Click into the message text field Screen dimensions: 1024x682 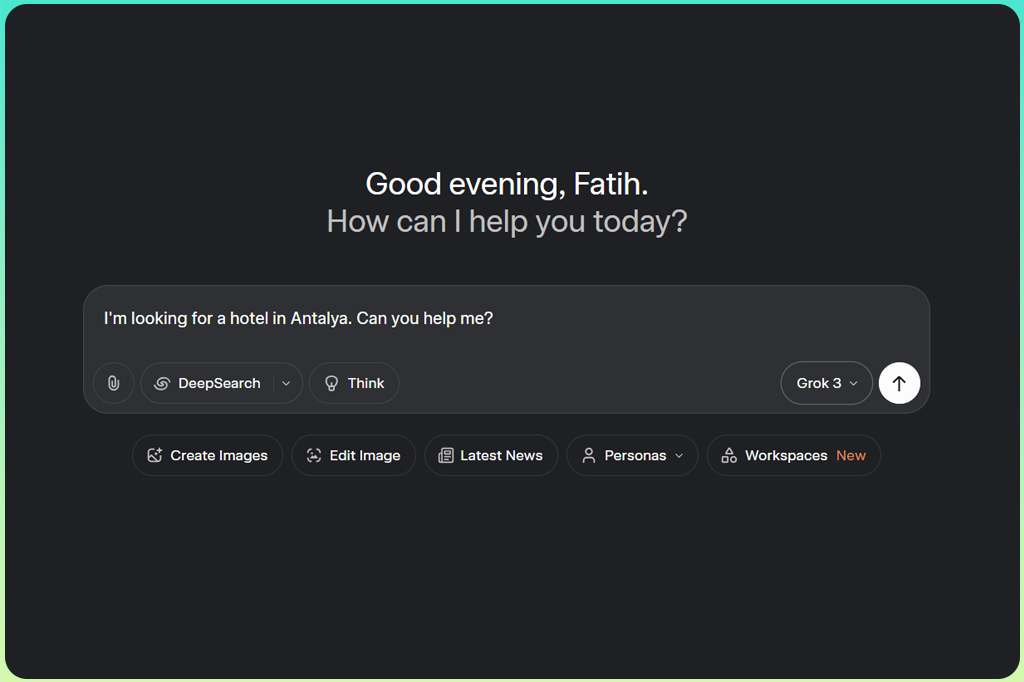coord(506,321)
